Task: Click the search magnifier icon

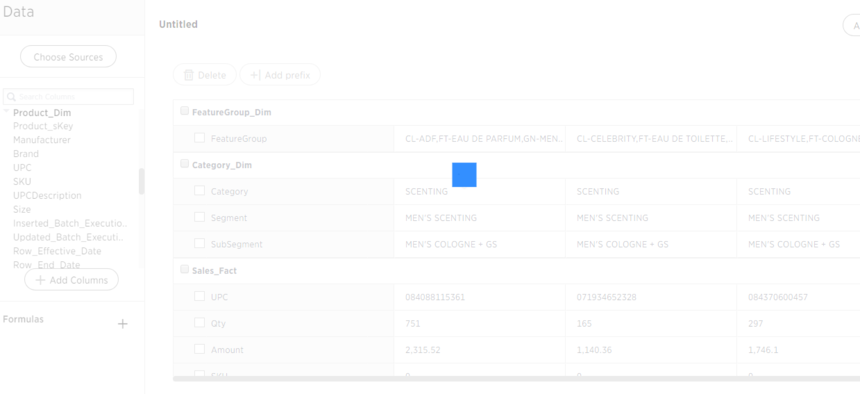Action: 11,97
